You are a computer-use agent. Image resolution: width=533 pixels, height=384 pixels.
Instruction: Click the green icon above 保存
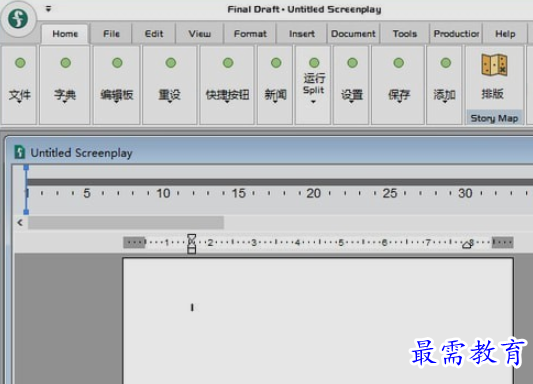coord(399,63)
